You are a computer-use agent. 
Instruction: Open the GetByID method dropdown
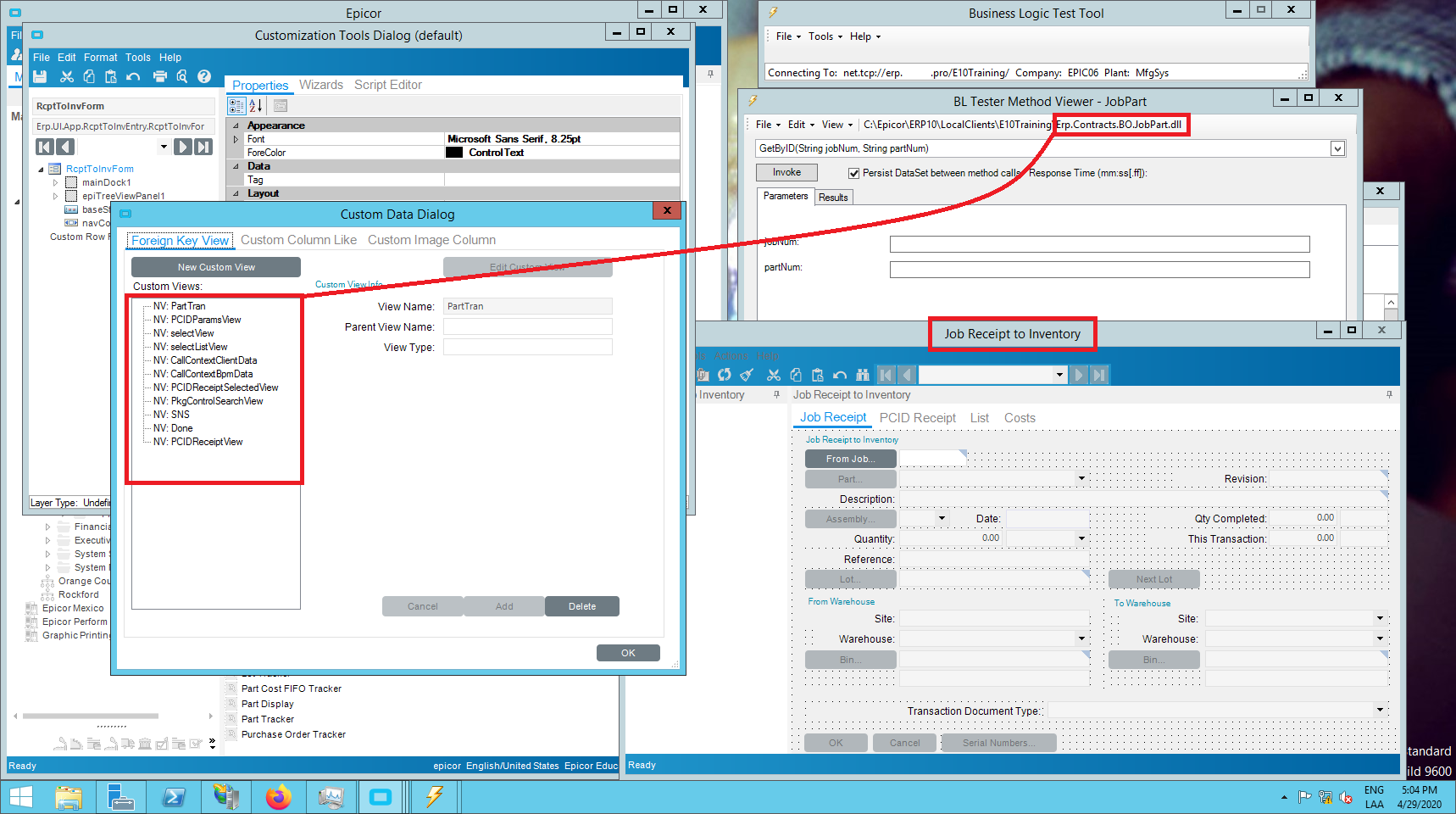pos(1337,148)
